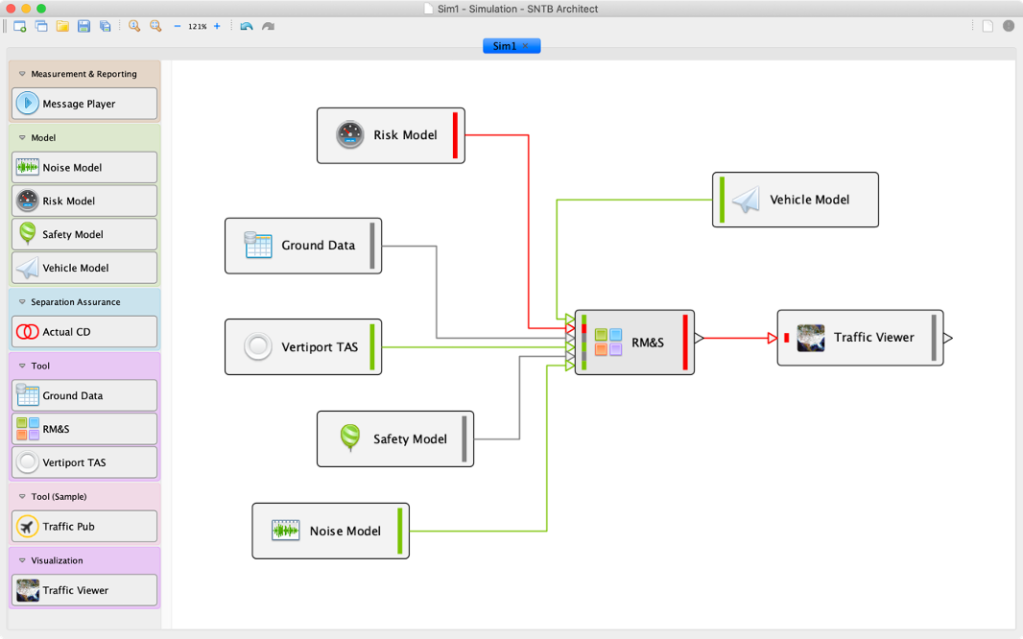Increase zoom with the plus button
This screenshot has width=1023, height=639.
[x=217, y=26]
